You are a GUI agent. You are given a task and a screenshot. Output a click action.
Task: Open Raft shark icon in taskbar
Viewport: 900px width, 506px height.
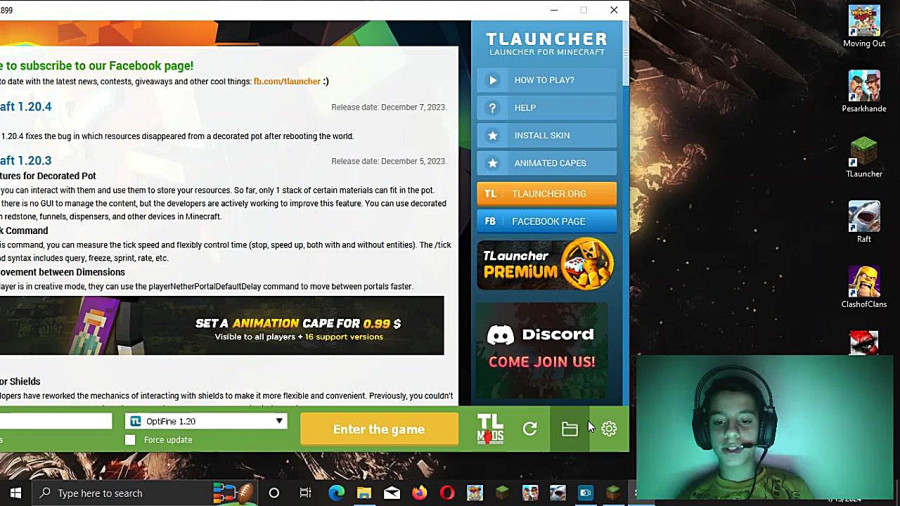pos(557,493)
